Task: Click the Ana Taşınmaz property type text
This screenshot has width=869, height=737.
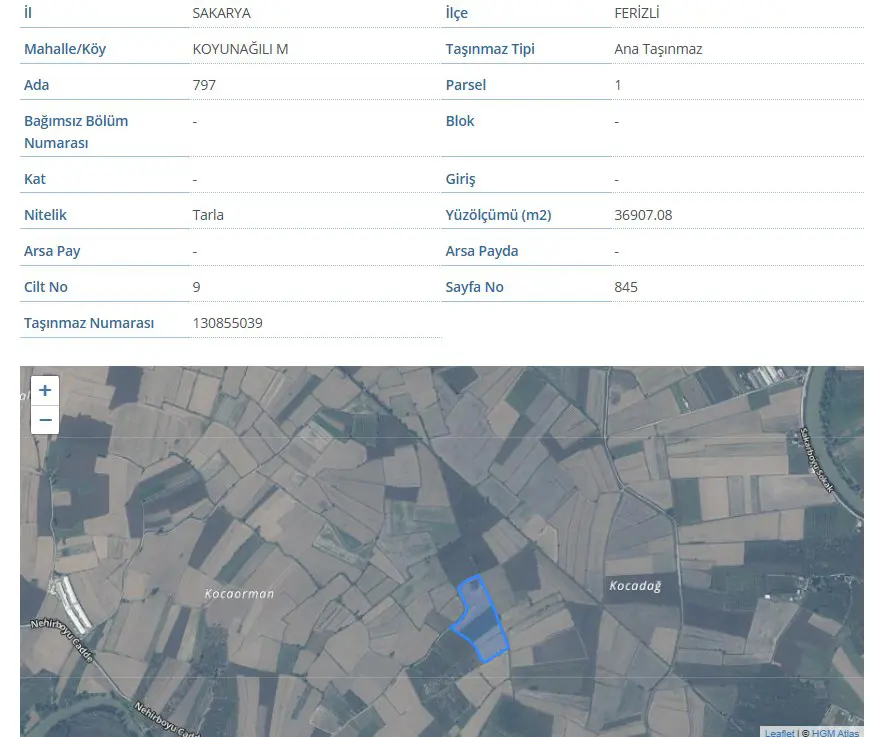Action: (x=658, y=49)
